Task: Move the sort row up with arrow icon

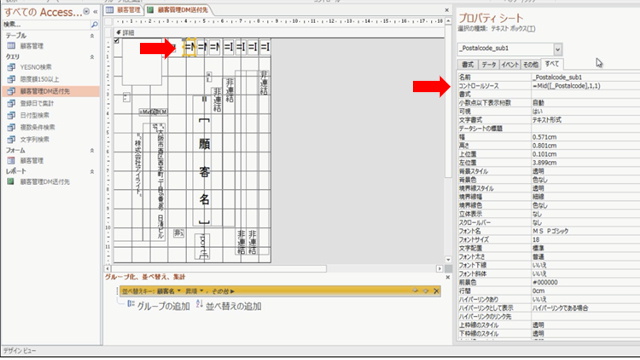Action: coord(415,291)
